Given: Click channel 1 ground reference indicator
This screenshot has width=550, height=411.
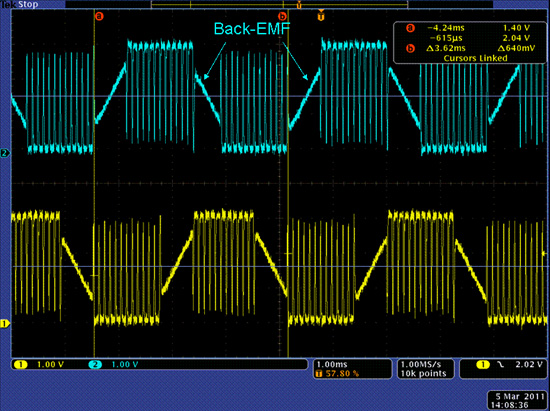Looking at the screenshot, I should click(x=5, y=323).
